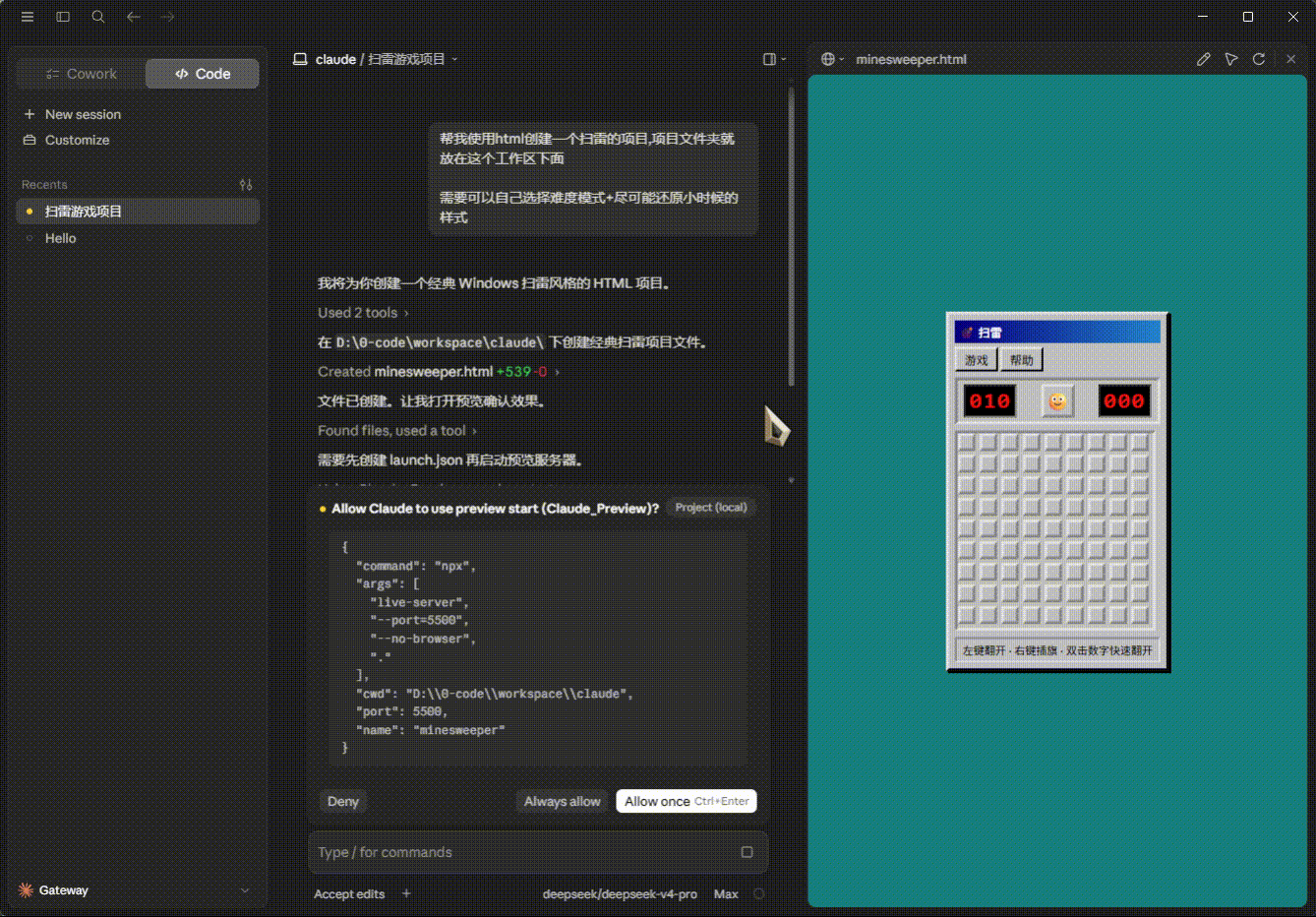Click the Gateway starburst logo icon
1316x917 pixels.
(26, 890)
